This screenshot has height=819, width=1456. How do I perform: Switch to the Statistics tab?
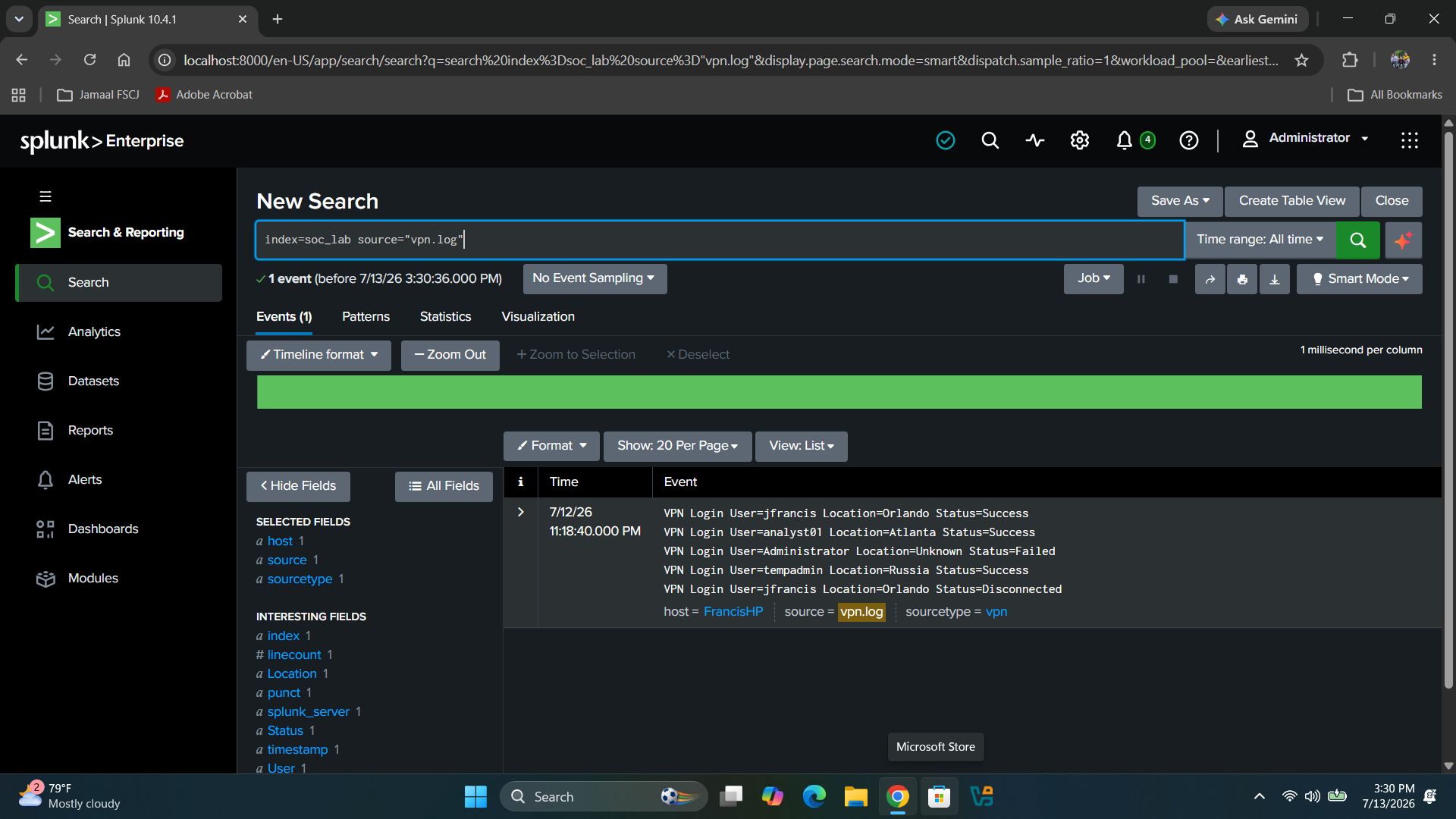click(445, 317)
